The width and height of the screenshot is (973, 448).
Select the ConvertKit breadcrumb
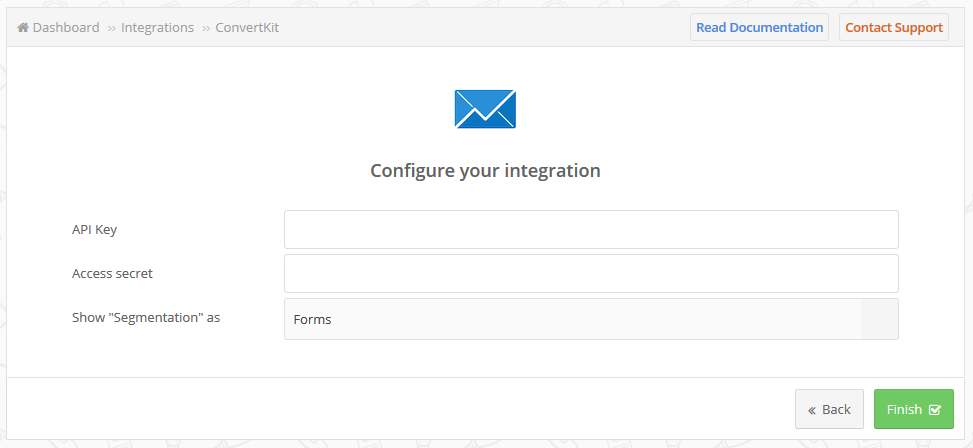pos(247,28)
